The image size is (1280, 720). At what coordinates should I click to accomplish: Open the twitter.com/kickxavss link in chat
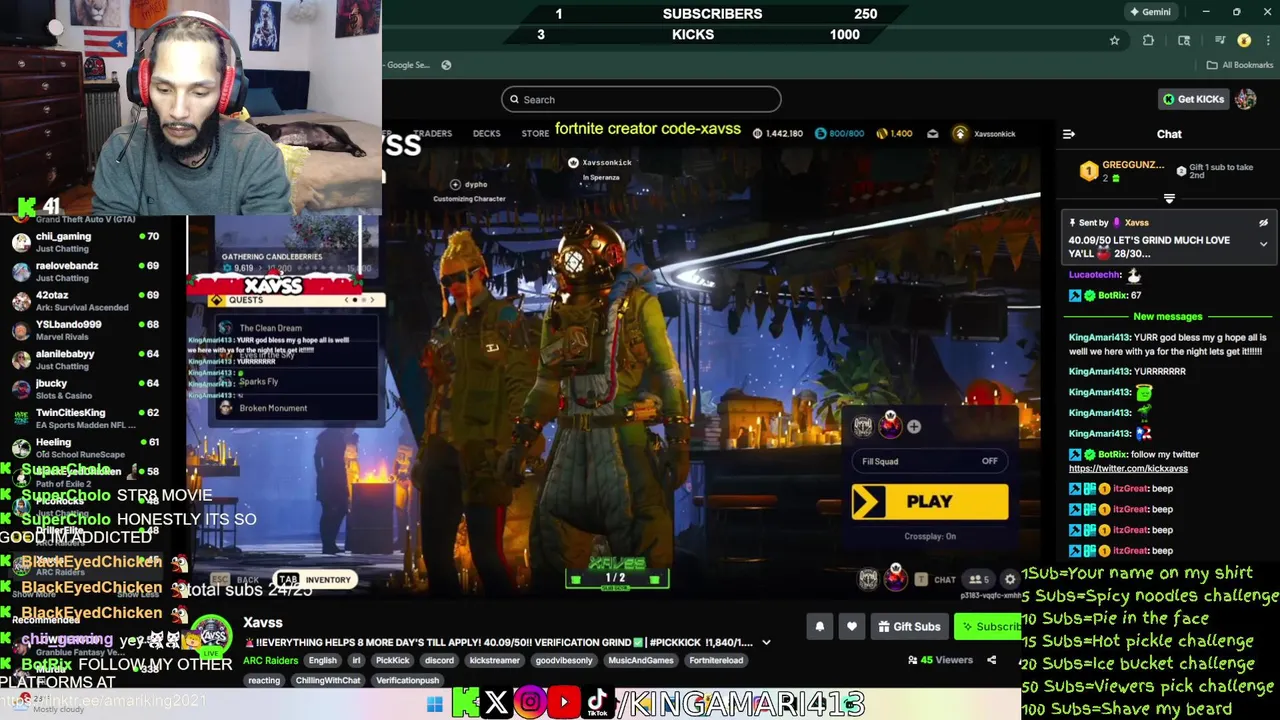coord(1128,468)
